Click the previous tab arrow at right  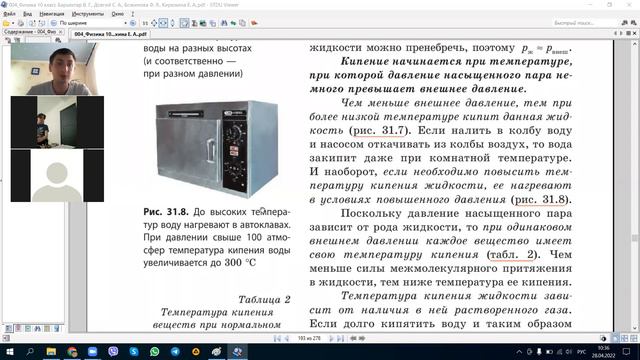(616, 33)
